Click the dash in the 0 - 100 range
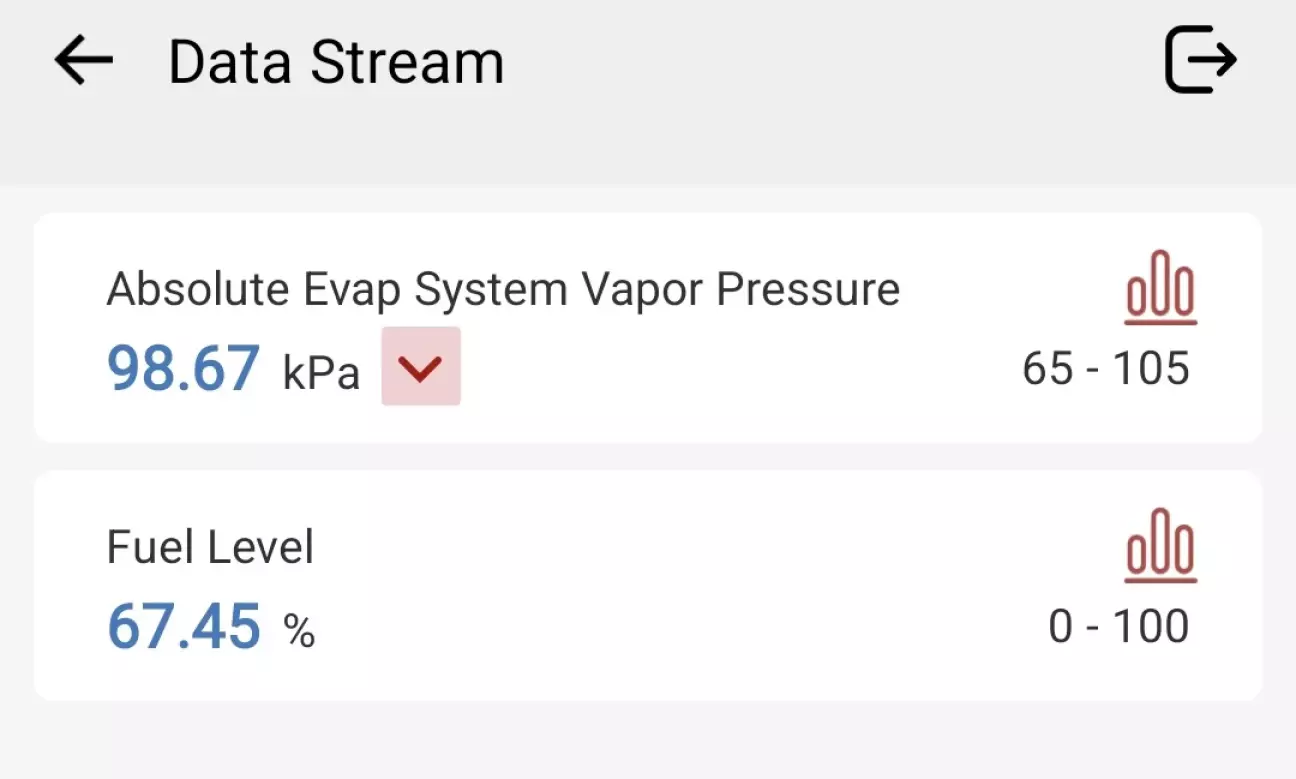This screenshot has height=779, width=1296. [1093, 628]
